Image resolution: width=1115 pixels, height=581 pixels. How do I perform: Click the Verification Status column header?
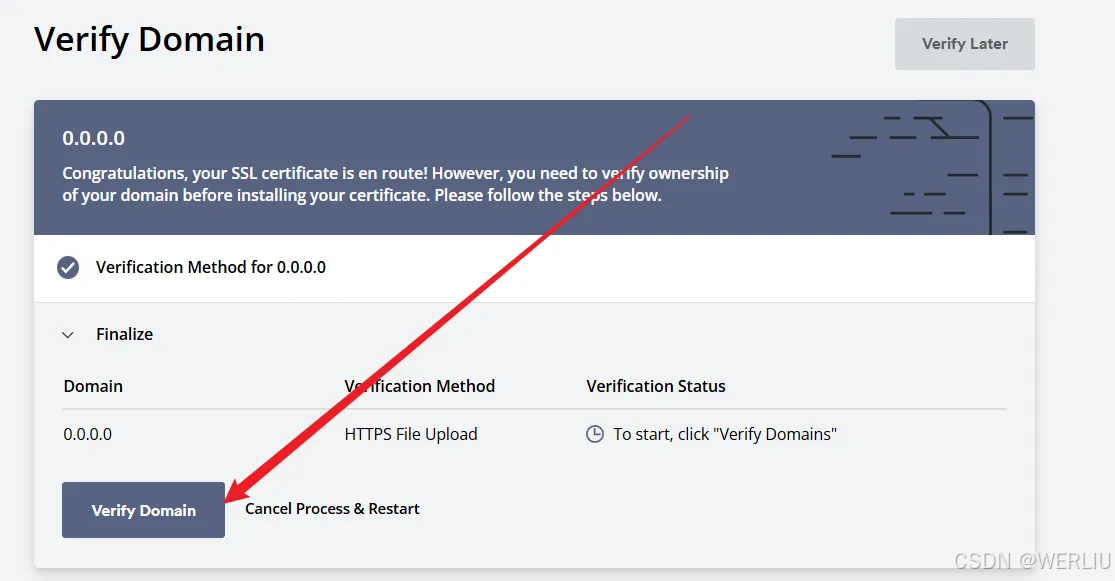pyautogui.click(x=656, y=386)
